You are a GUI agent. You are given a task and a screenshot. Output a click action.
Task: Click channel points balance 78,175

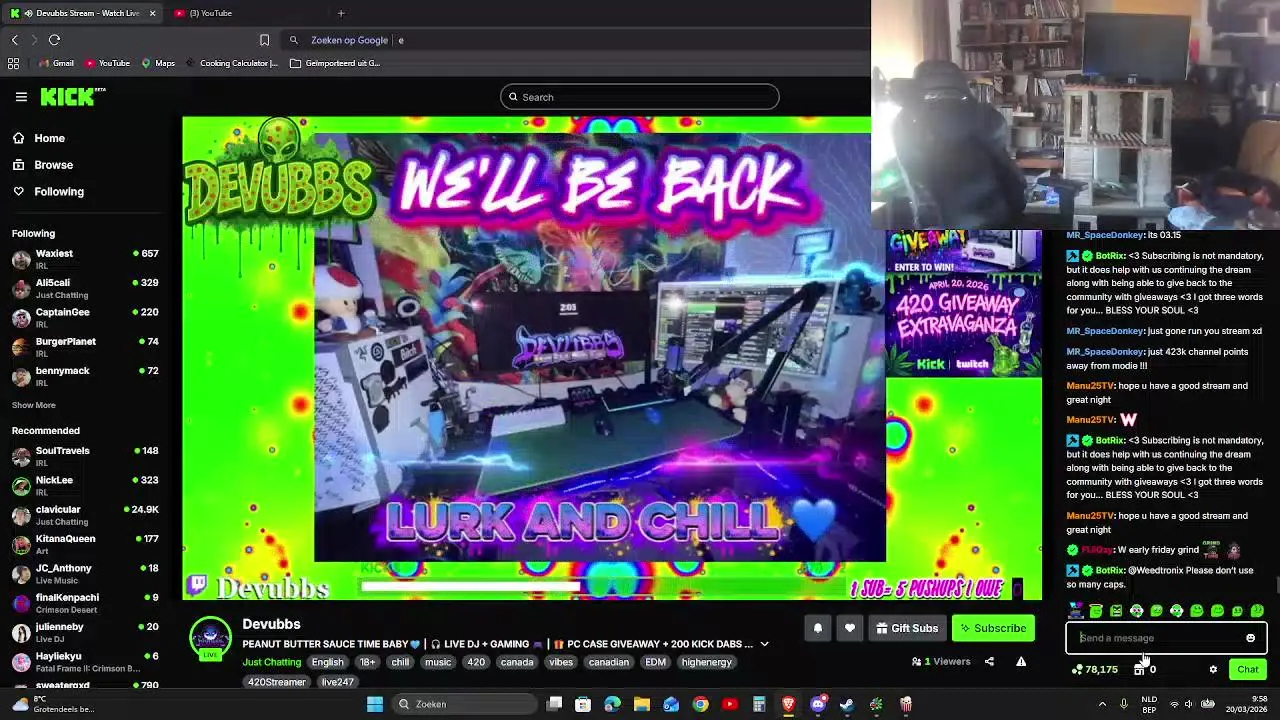tap(1094, 669)
